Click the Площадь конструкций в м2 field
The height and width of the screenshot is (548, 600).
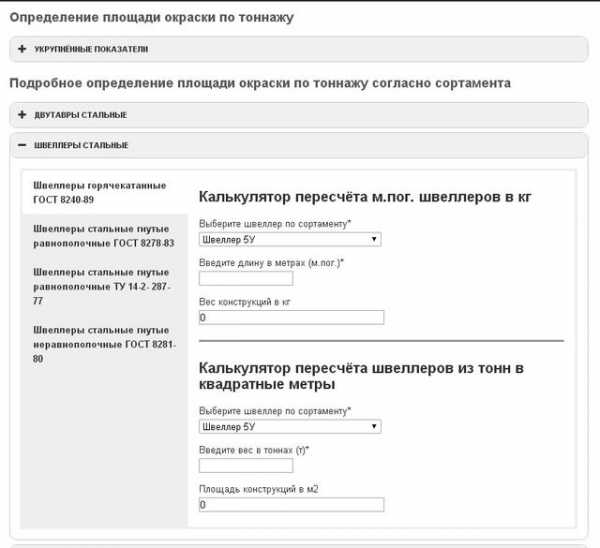(291, 505)
